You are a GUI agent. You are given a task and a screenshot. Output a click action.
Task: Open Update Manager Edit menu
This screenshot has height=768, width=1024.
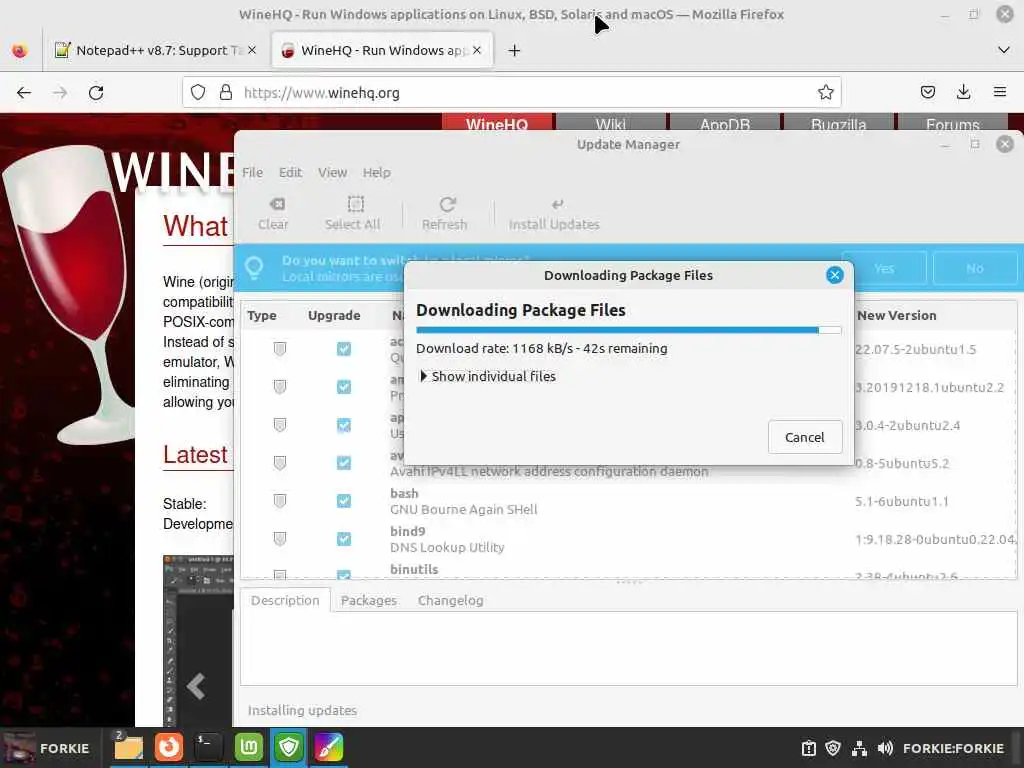click(x=291, y=172)
